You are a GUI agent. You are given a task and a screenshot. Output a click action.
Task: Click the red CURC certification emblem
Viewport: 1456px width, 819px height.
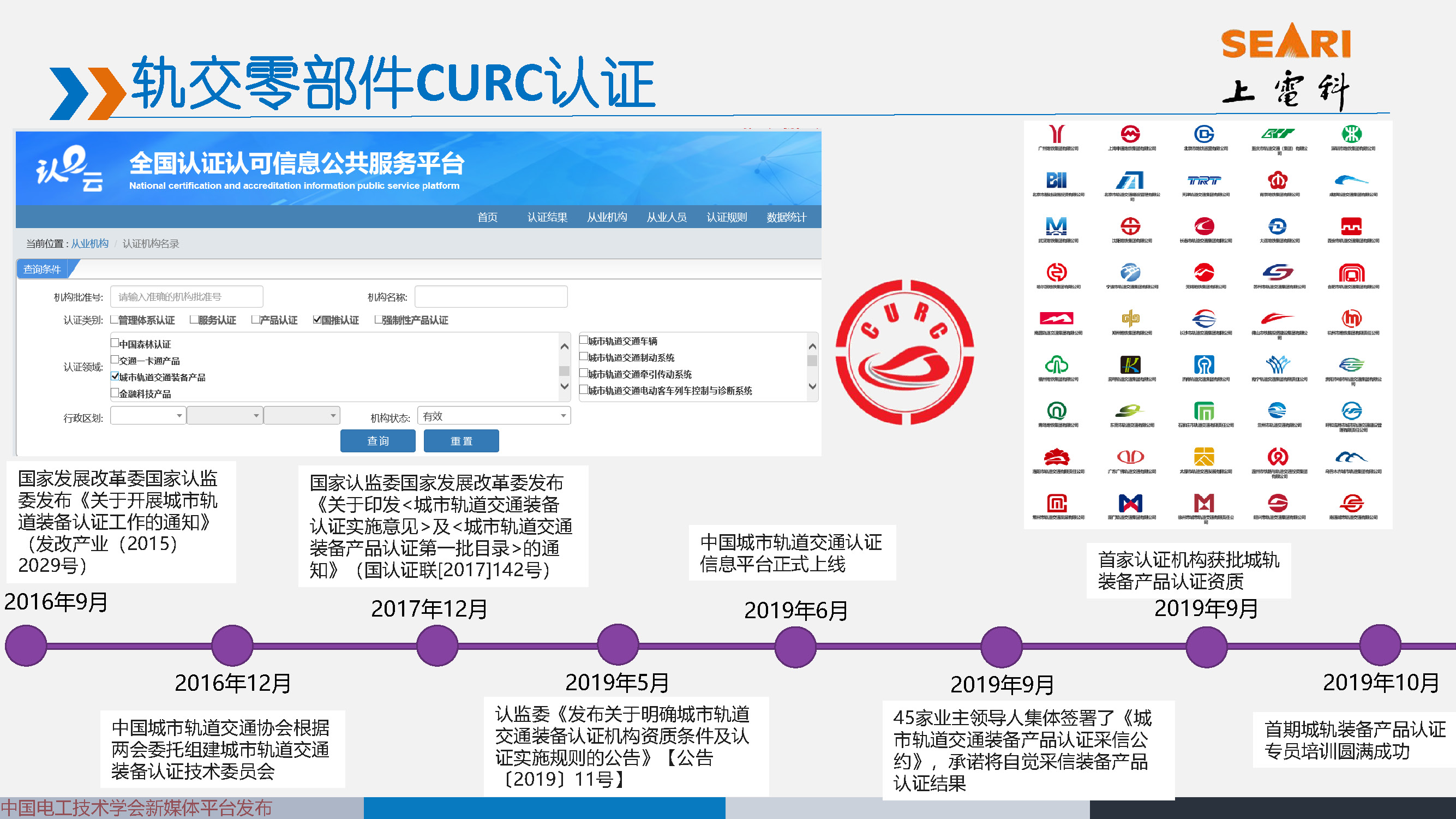(904, 352)
